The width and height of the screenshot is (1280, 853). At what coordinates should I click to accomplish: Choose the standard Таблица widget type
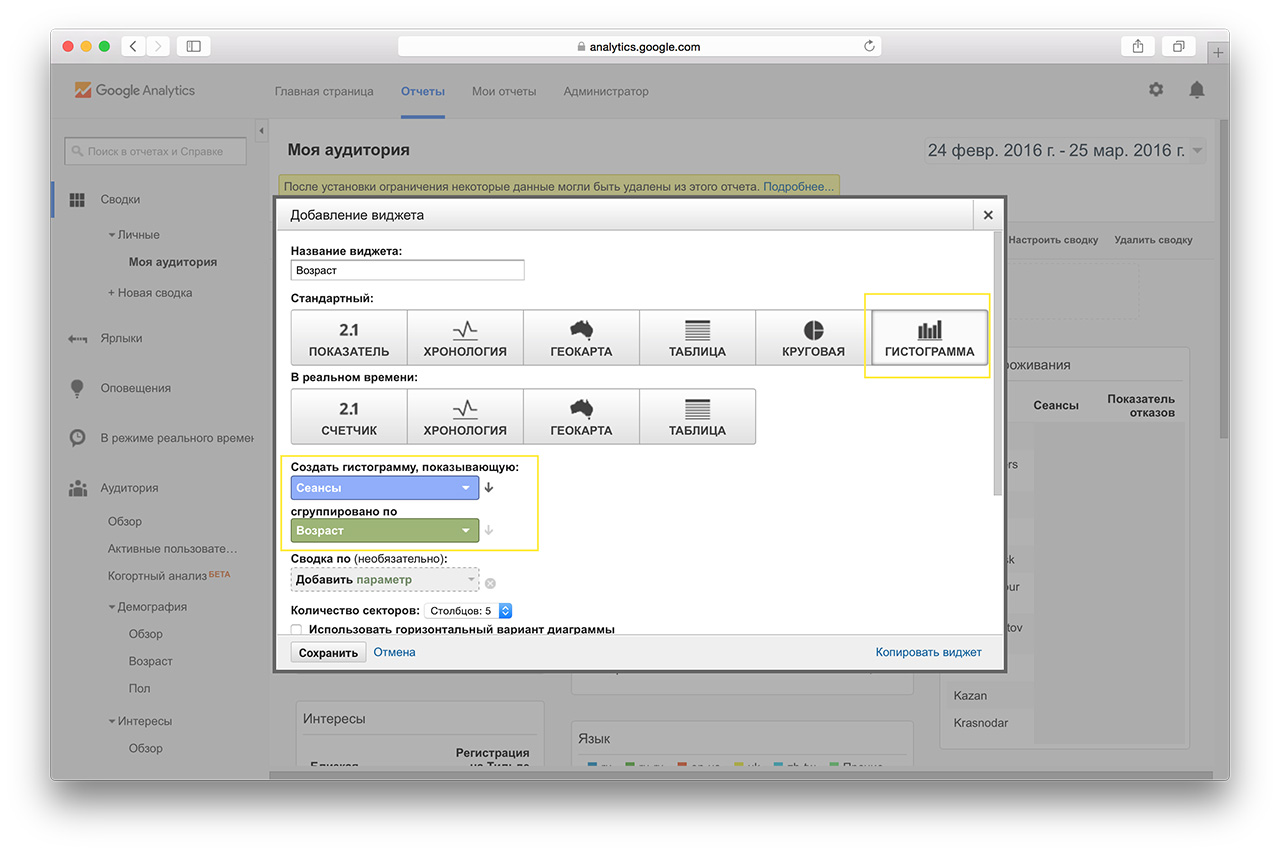click(697, 338)
